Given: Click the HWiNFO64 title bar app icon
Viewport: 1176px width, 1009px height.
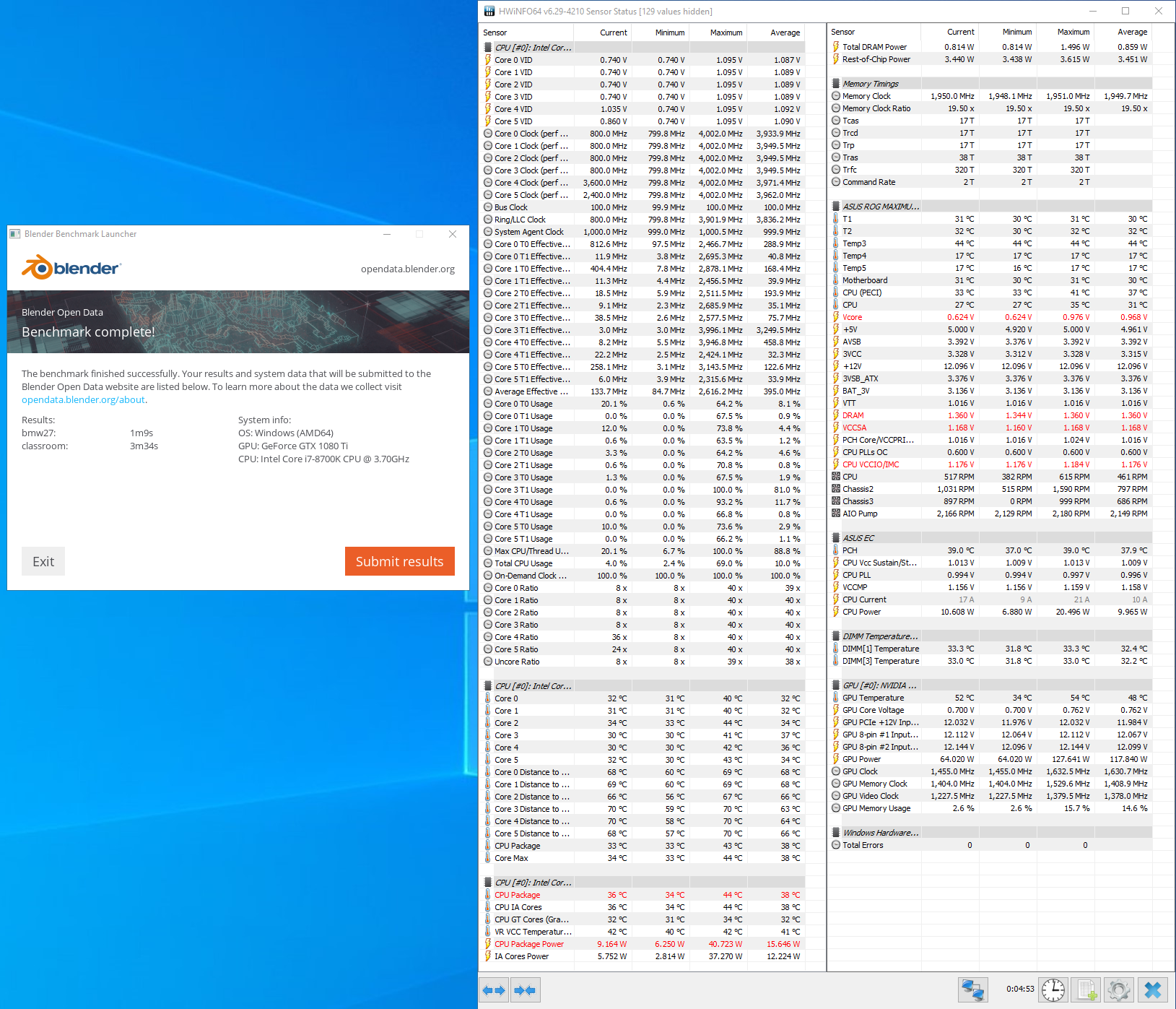Looking at the screenshot, I should pos(489,11).
